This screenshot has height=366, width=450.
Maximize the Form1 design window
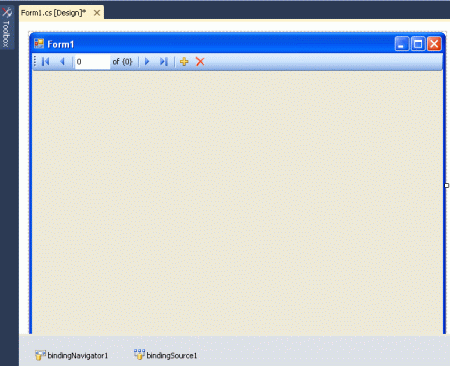(418, 44)
